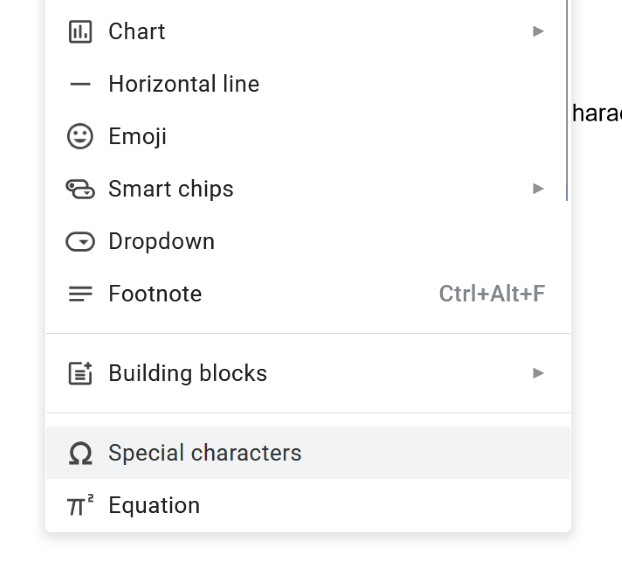Select the "Smart chips" menu text
622x563 pixels.
coord(171,189)
